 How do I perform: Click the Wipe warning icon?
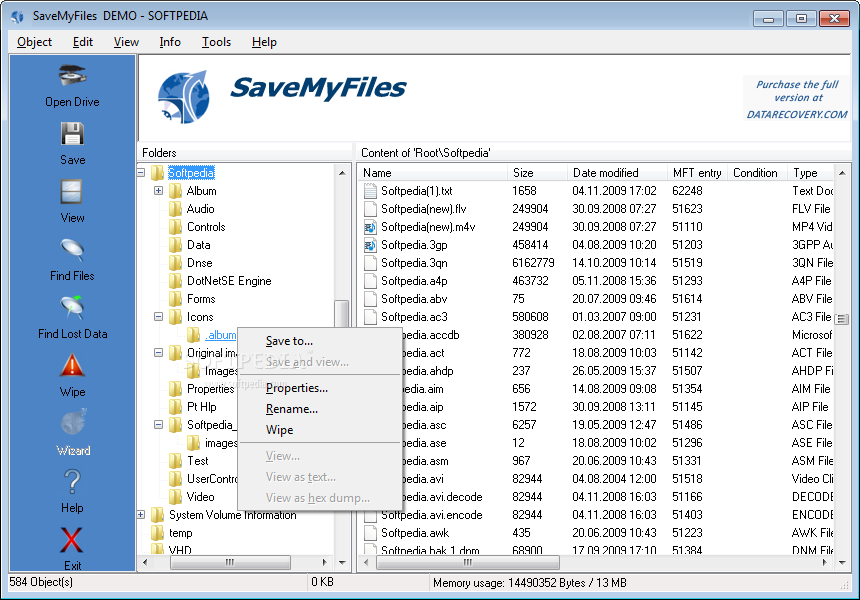[x=72, y=365]
